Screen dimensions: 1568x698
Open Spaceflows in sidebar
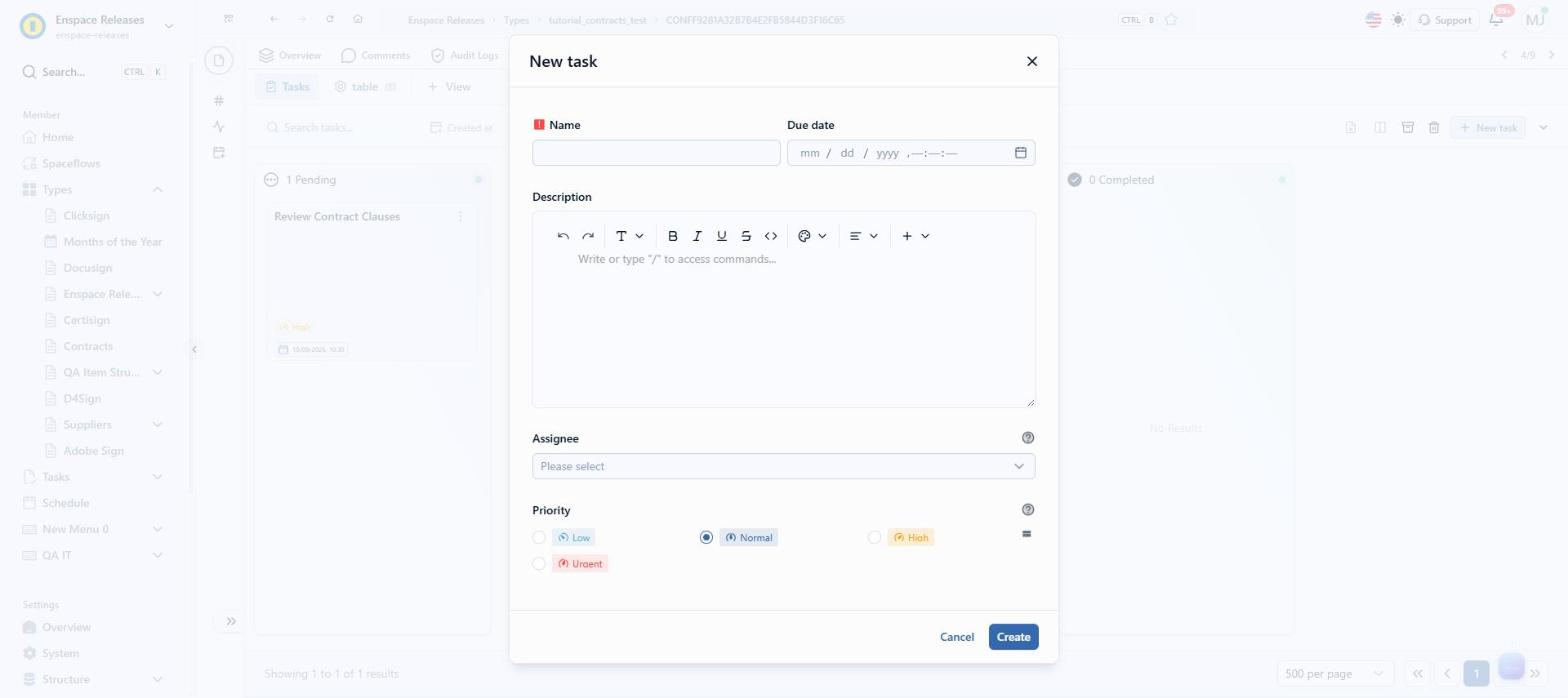[71, 163]
